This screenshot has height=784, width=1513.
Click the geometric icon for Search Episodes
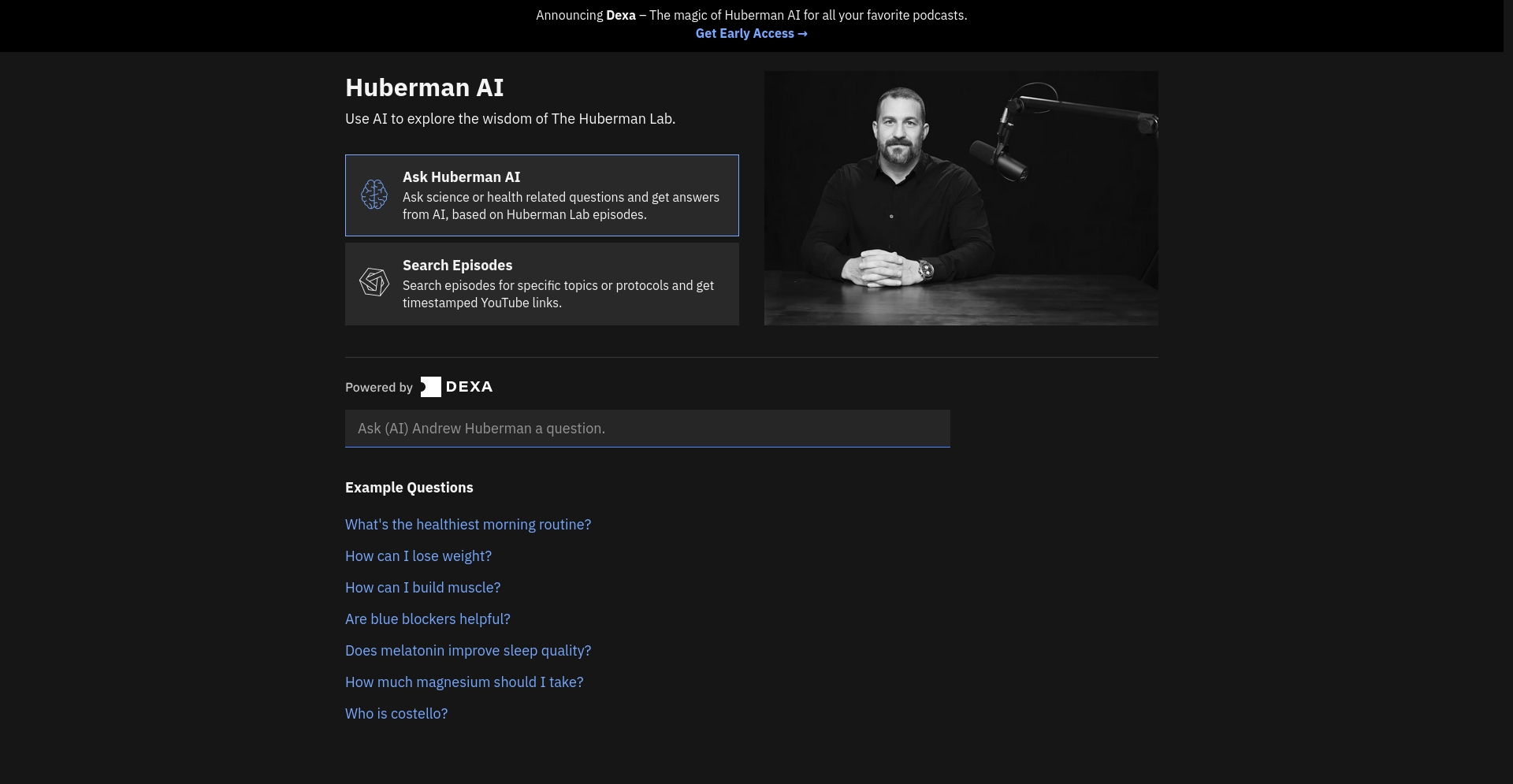point(374,282)
